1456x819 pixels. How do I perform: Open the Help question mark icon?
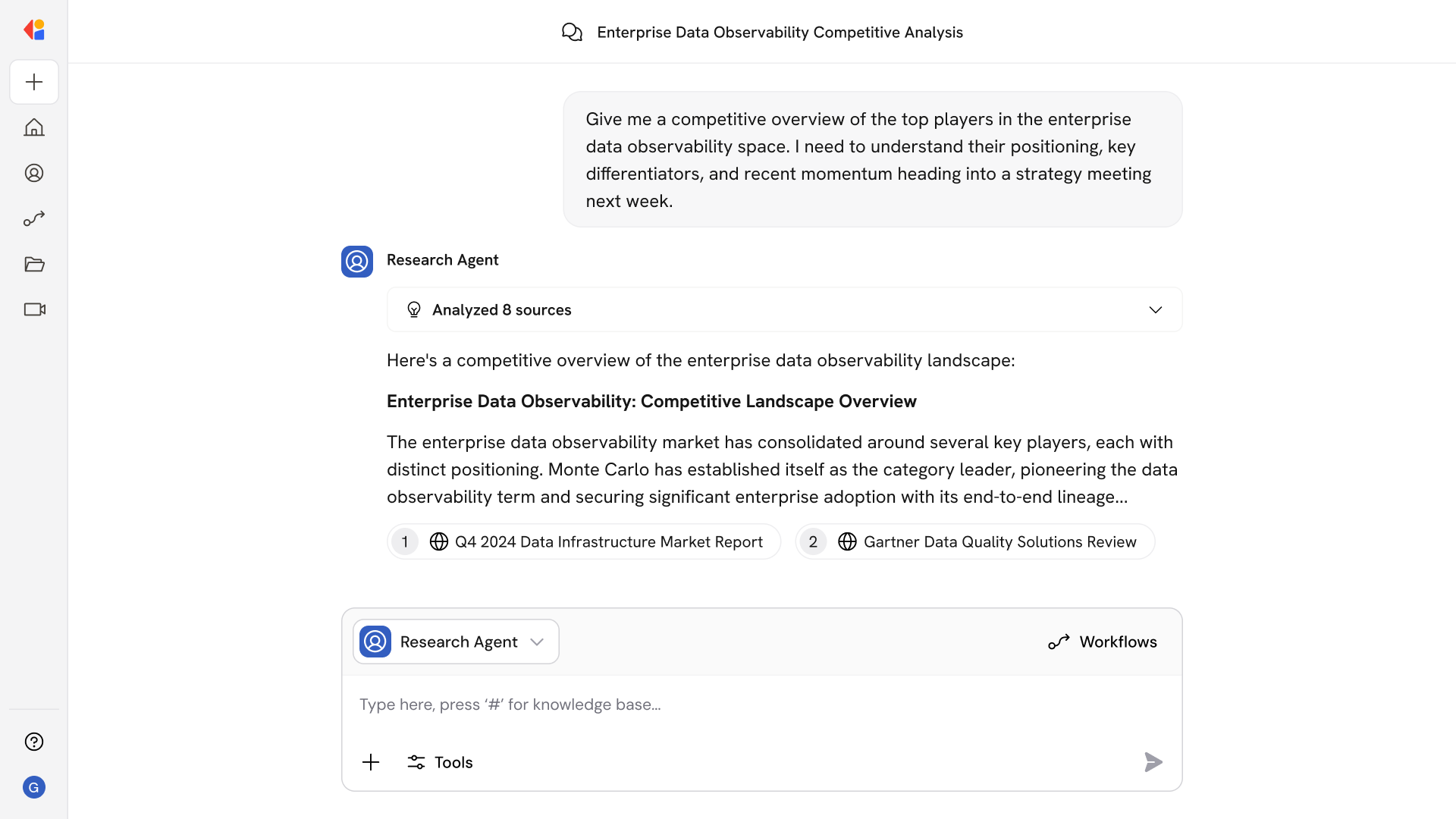click(34, 742)
